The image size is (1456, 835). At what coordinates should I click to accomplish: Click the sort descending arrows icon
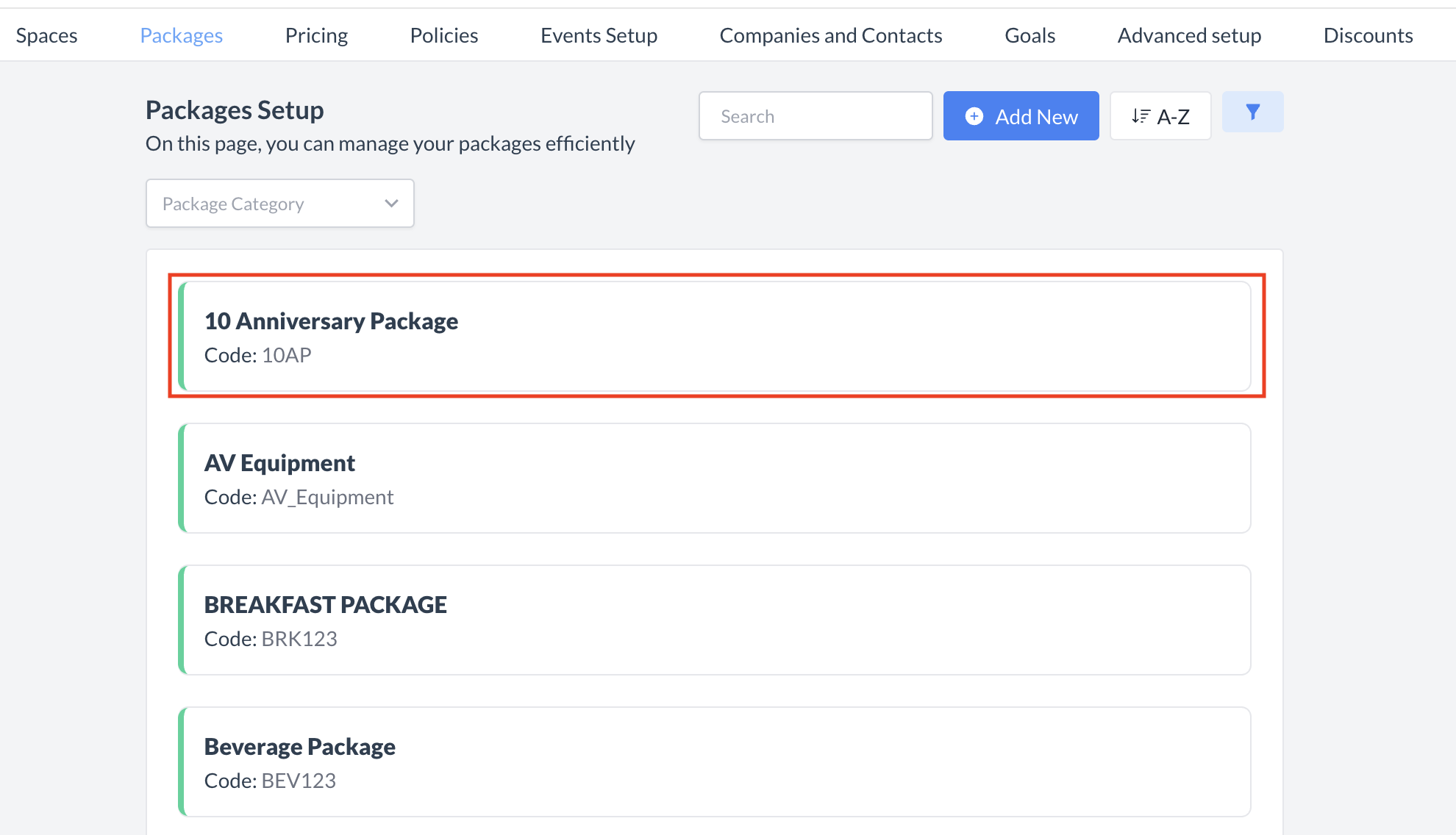[1142, 115]
